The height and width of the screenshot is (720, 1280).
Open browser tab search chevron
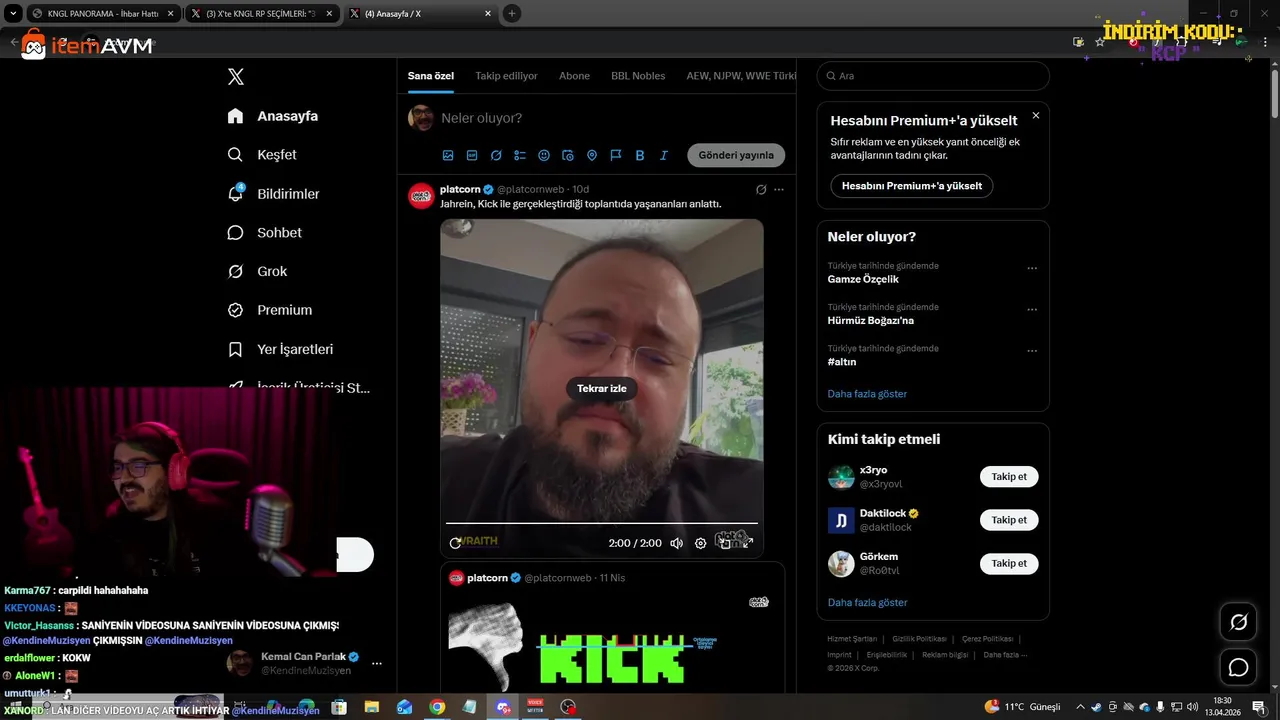point(12,14)
